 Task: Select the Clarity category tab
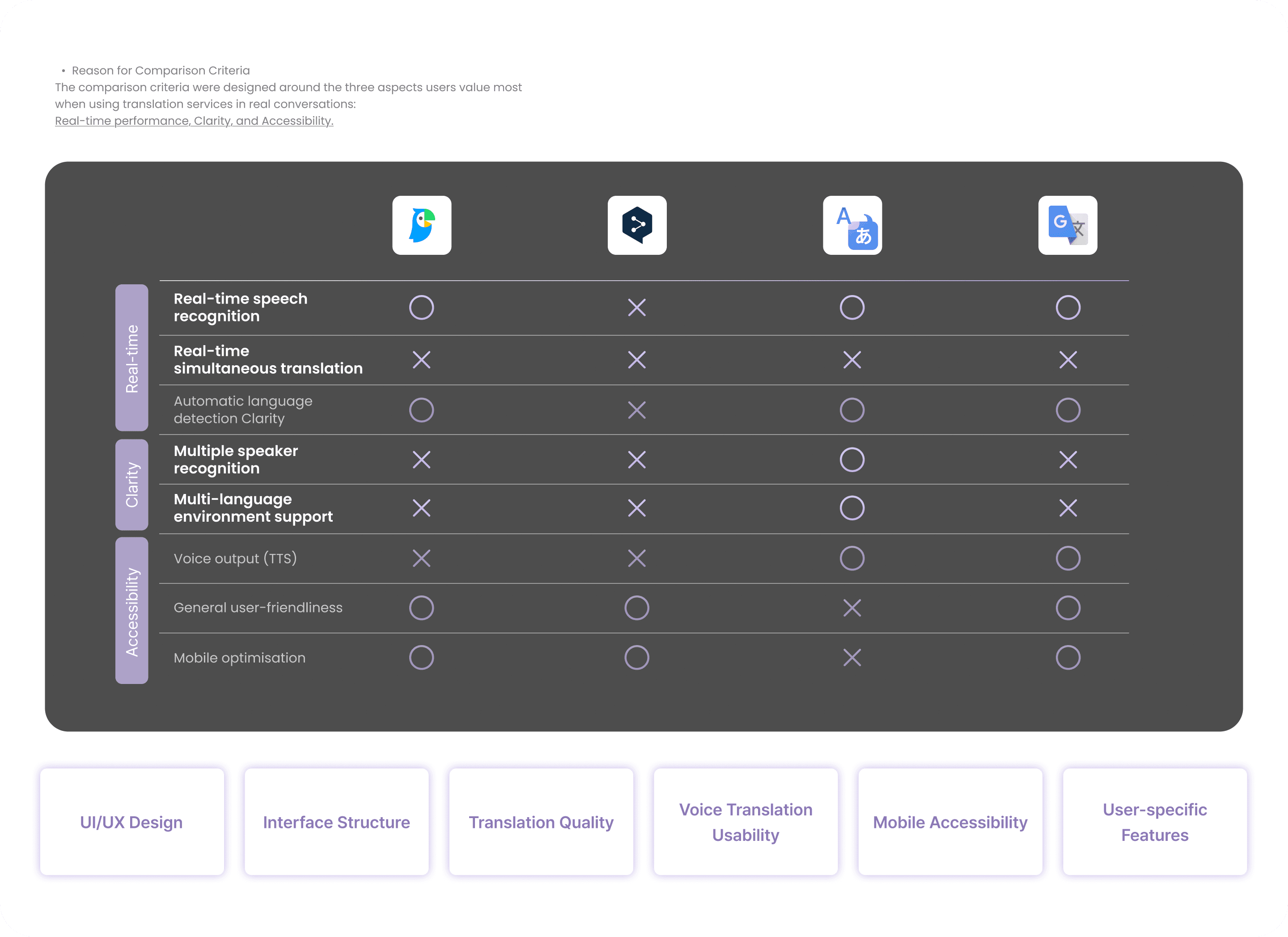132,485
